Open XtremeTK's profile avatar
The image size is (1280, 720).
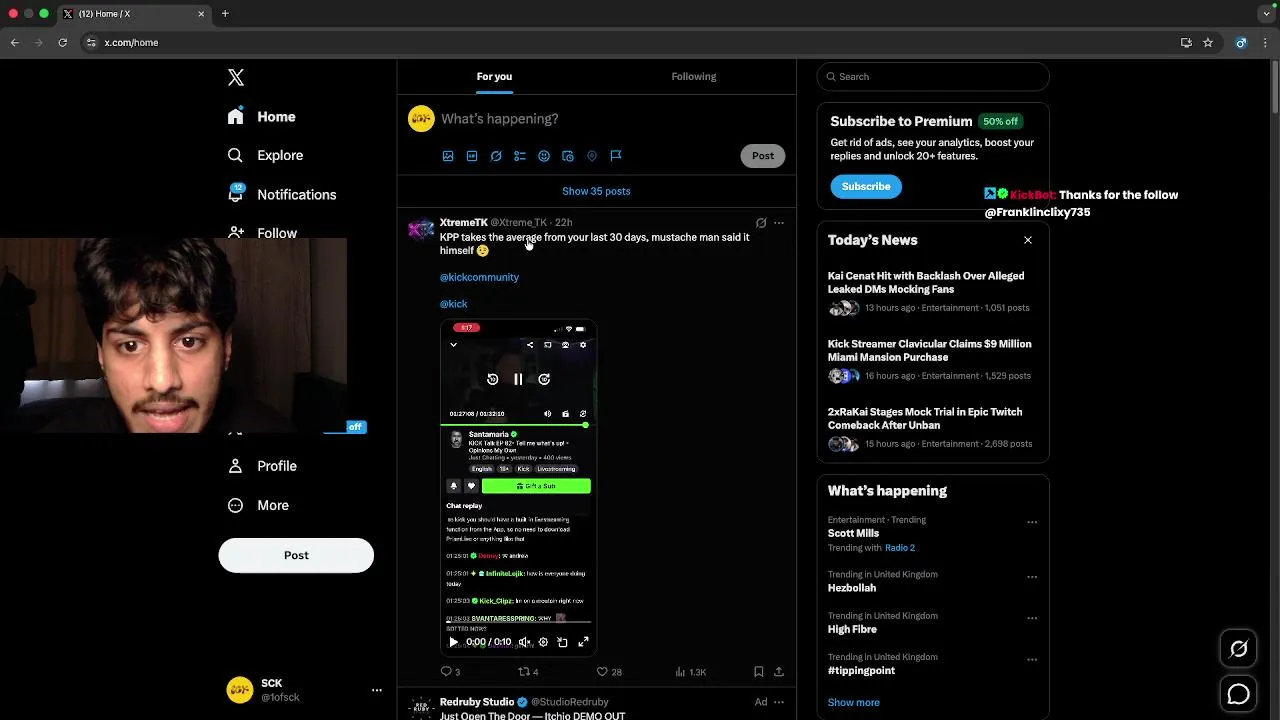(x=421, y=230)
